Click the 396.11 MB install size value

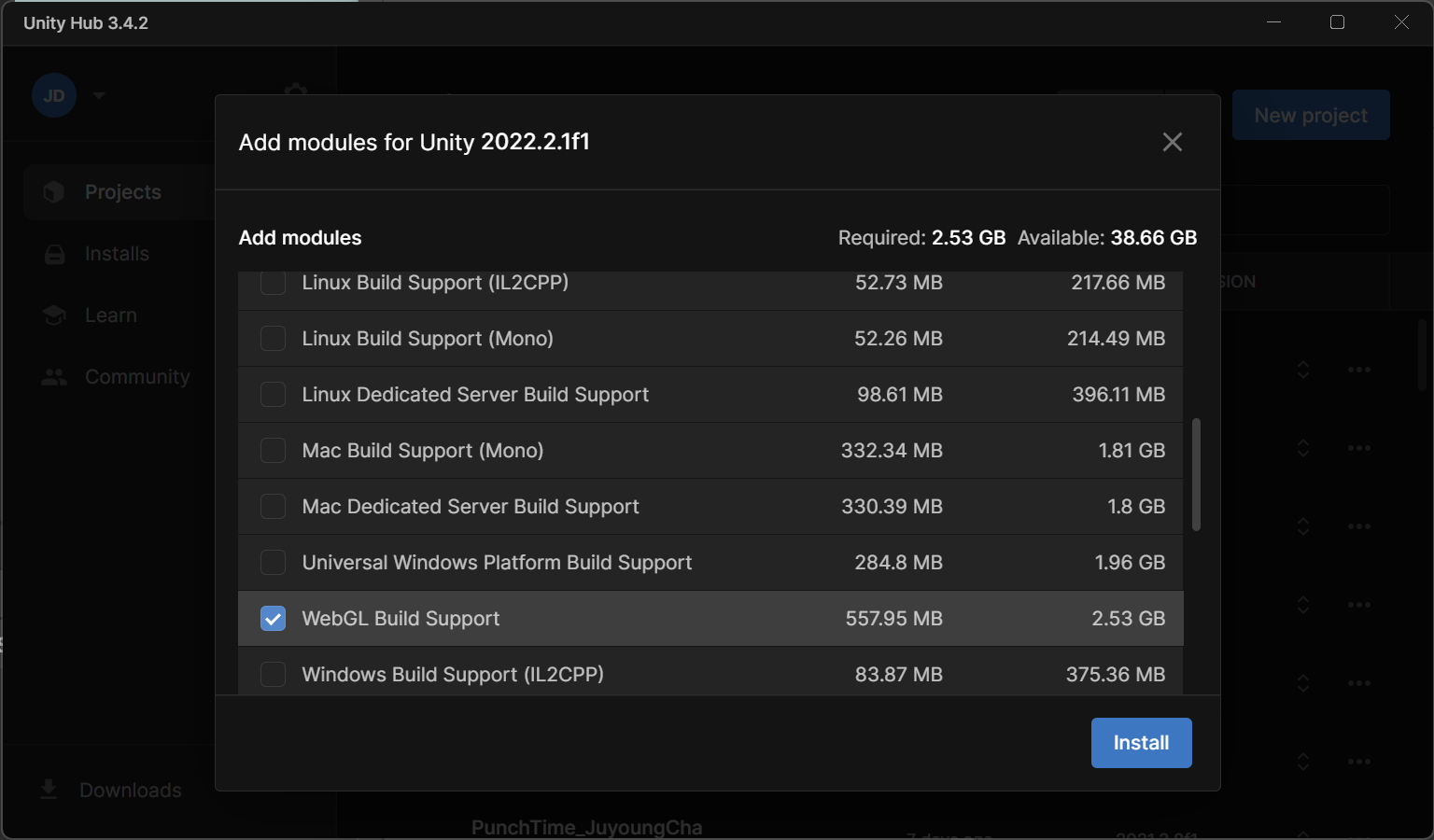pos(1118,395)
